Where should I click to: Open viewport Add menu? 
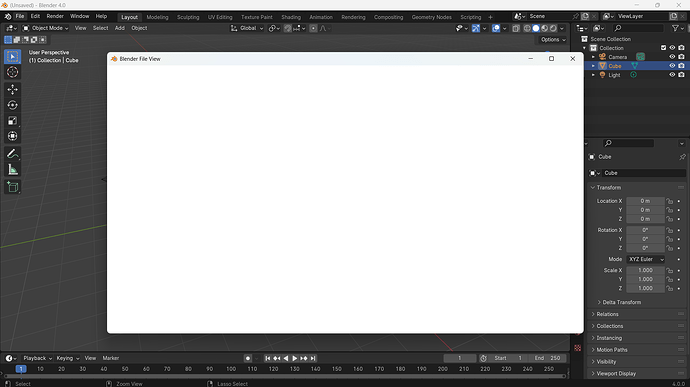coord(120,28)
